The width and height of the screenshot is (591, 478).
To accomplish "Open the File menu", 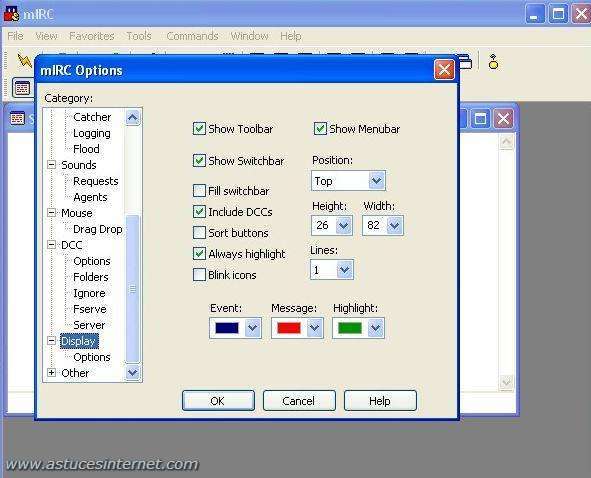I will [x=15, y=36].
